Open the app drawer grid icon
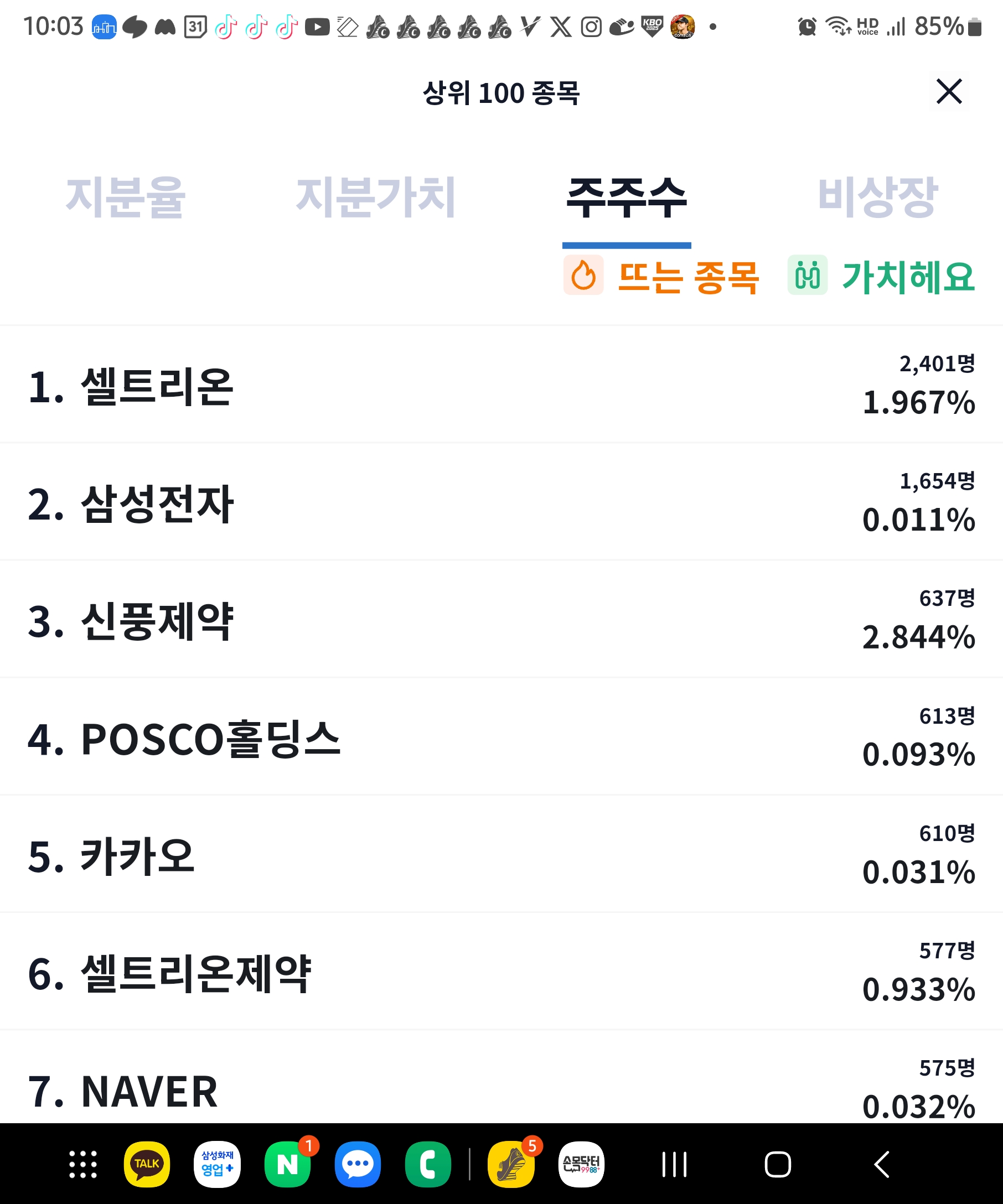 coord(83,1165)
